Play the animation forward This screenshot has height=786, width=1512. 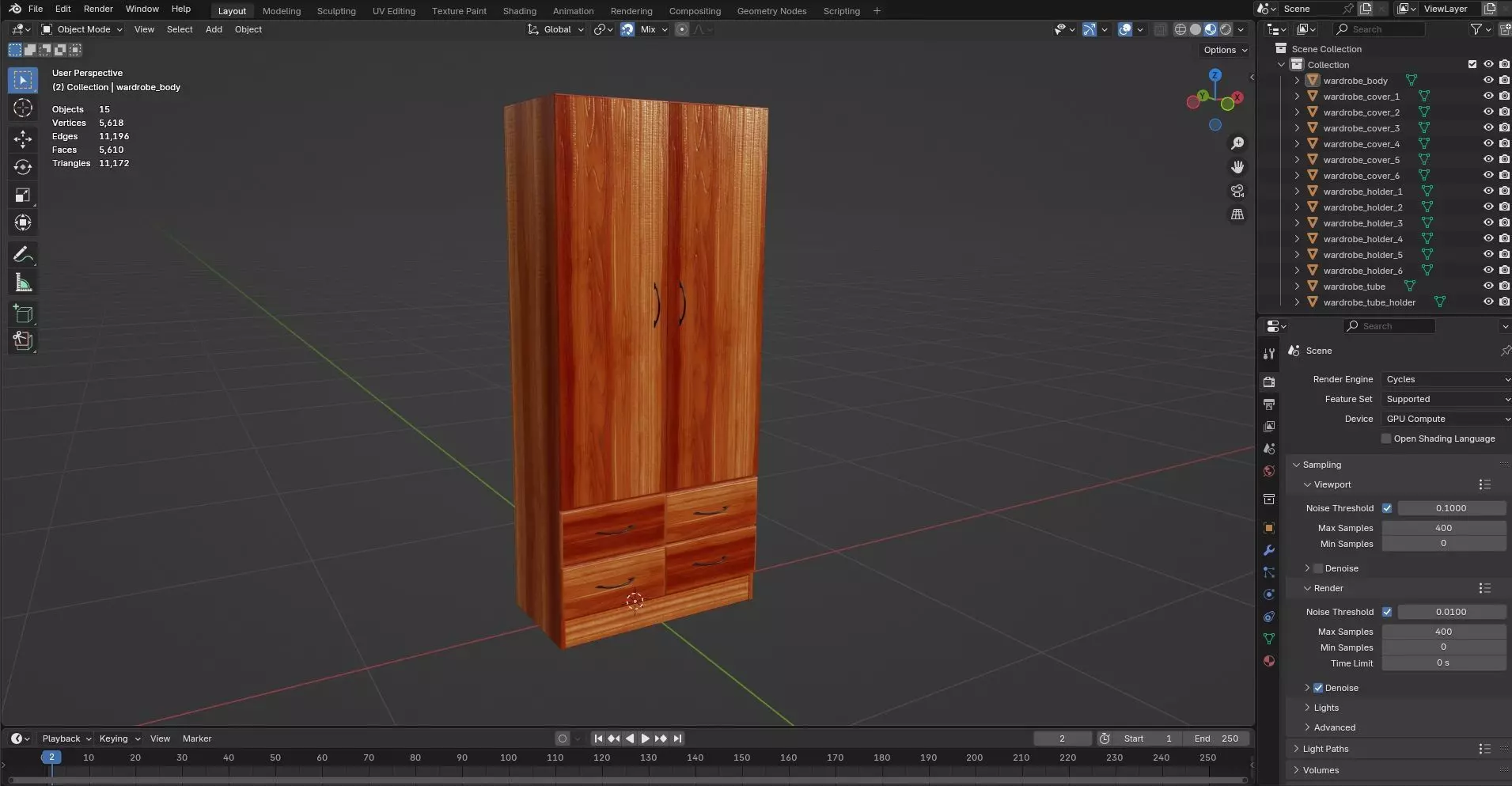coord(645,739)
